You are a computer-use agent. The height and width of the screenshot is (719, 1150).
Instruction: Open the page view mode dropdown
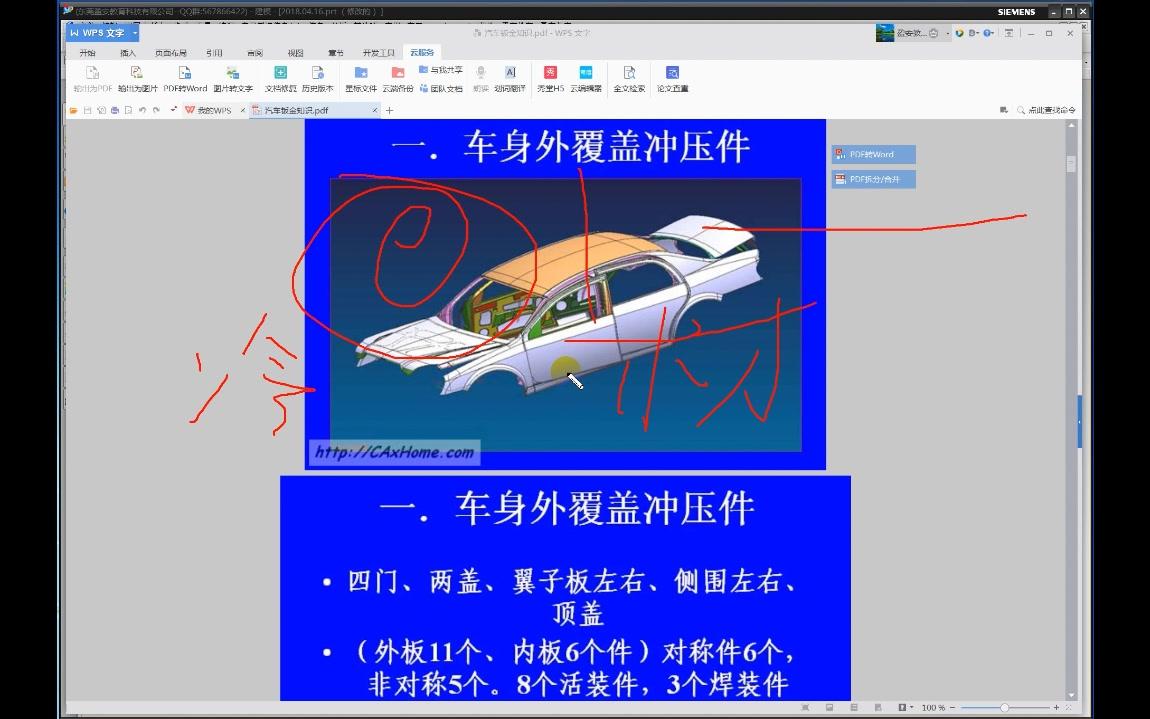[905, 706]
